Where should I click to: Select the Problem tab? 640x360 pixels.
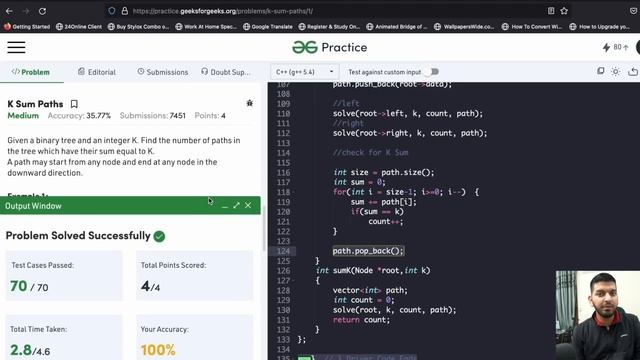point(31,72)
